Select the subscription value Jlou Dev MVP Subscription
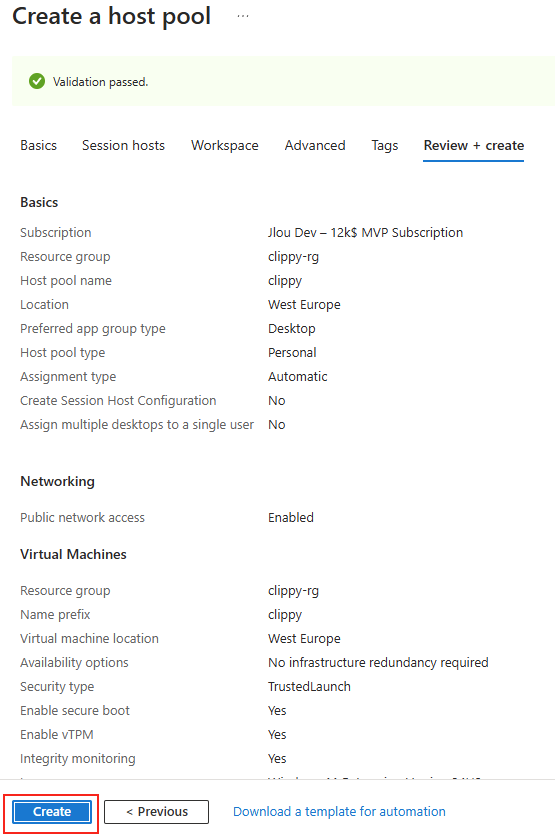This screenshot has width=555, height=836. pos(365,232)
